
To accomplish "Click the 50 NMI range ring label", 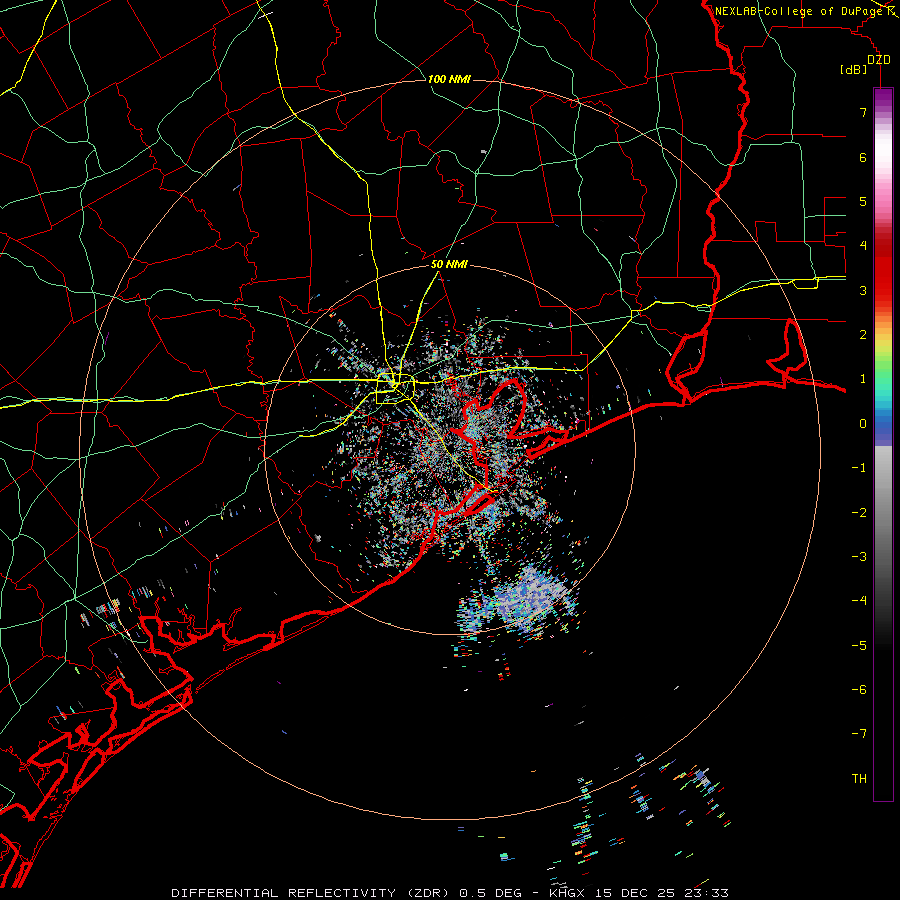I will pyautogui.click(x=449, y=264).
